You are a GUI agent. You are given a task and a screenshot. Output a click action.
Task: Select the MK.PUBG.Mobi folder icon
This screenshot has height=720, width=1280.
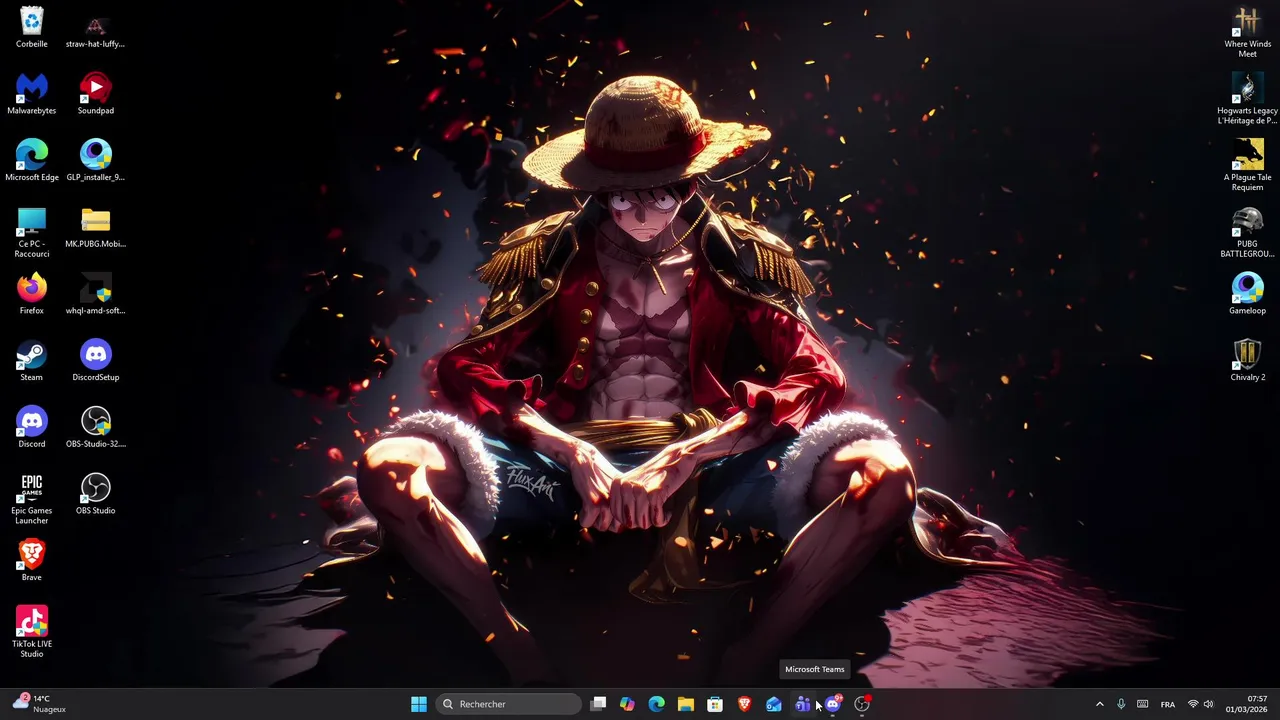tap(95, 228)
